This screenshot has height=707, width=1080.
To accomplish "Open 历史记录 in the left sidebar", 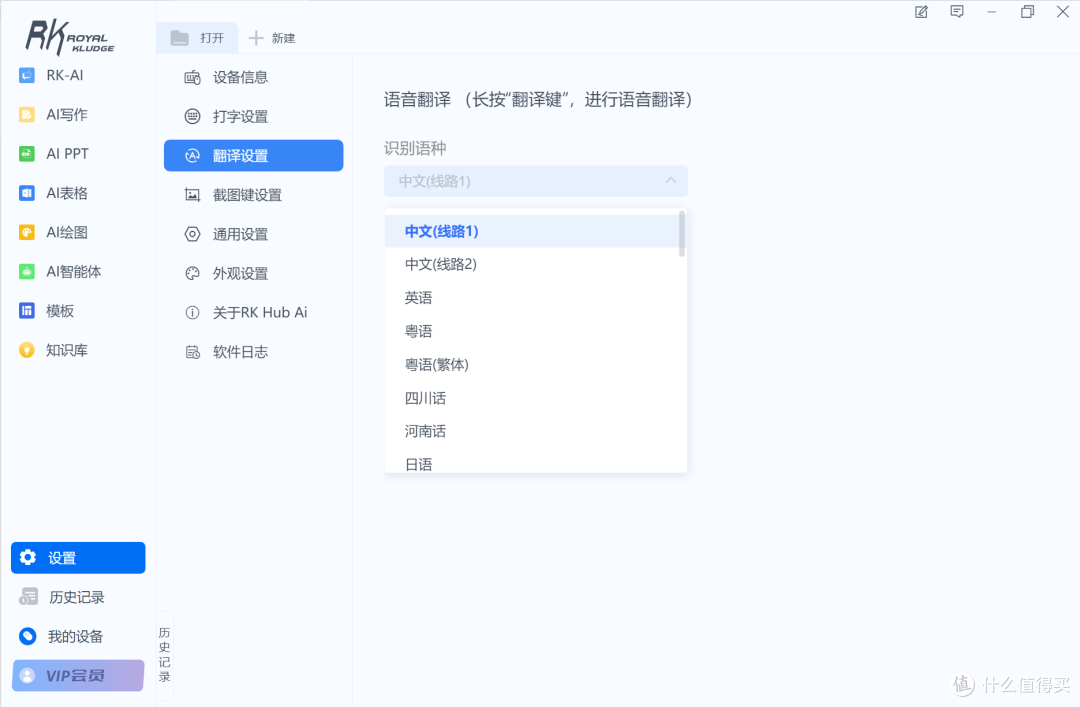I will pos(78,597).
